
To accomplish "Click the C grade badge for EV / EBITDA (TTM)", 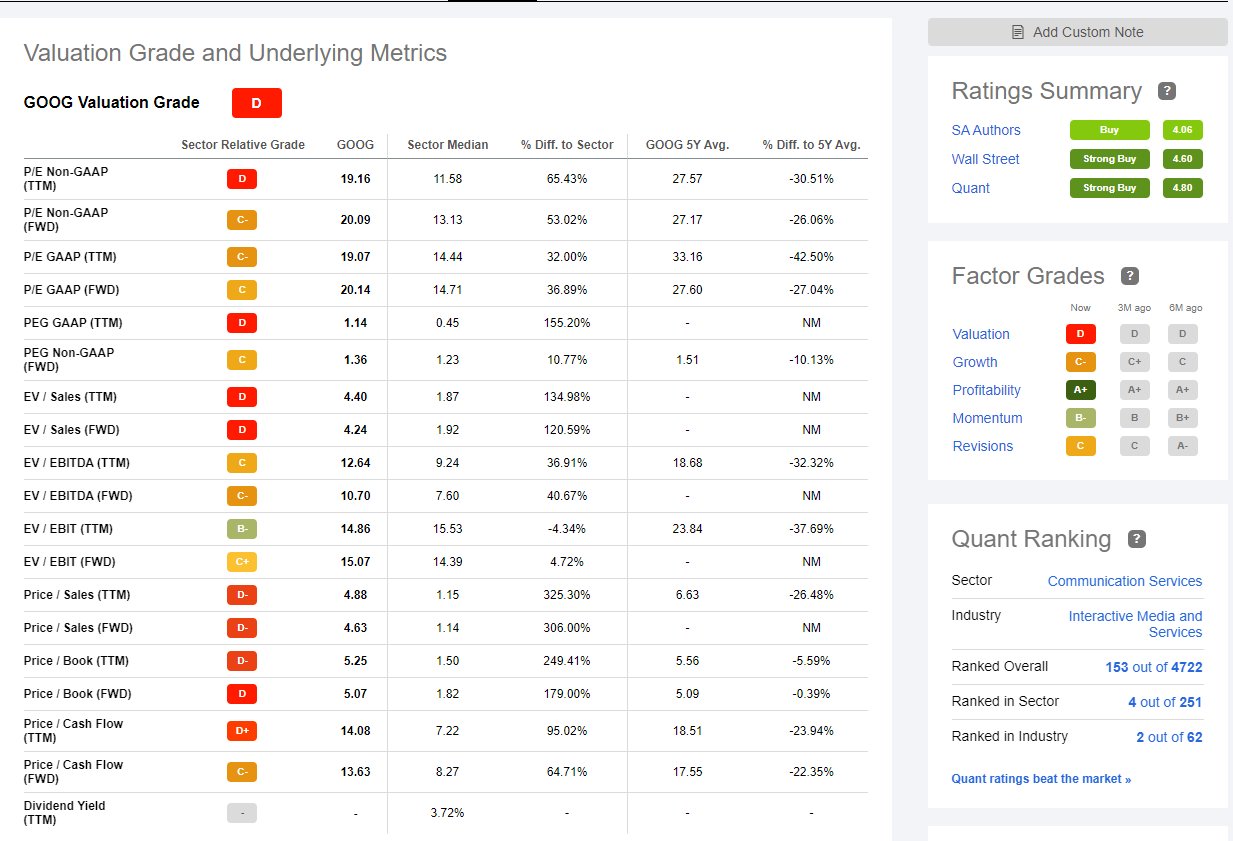I will (242, 463).
